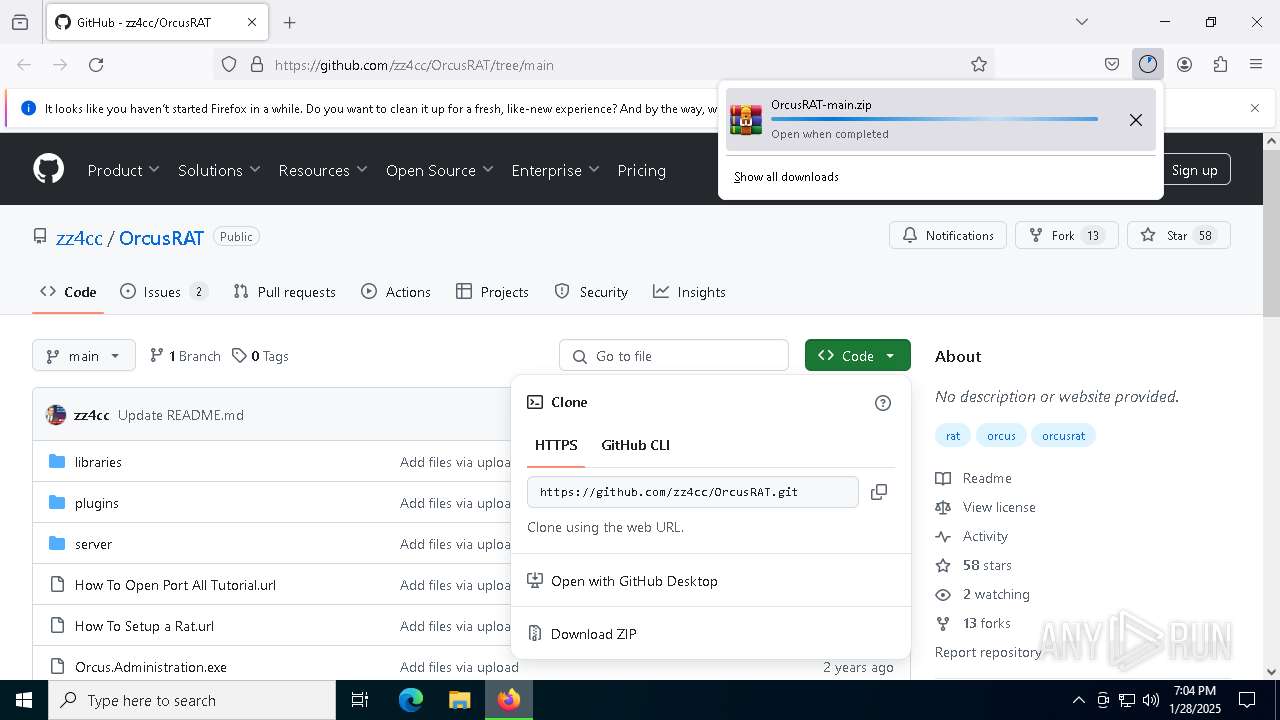Open the server folder

[x=93, y=544]
